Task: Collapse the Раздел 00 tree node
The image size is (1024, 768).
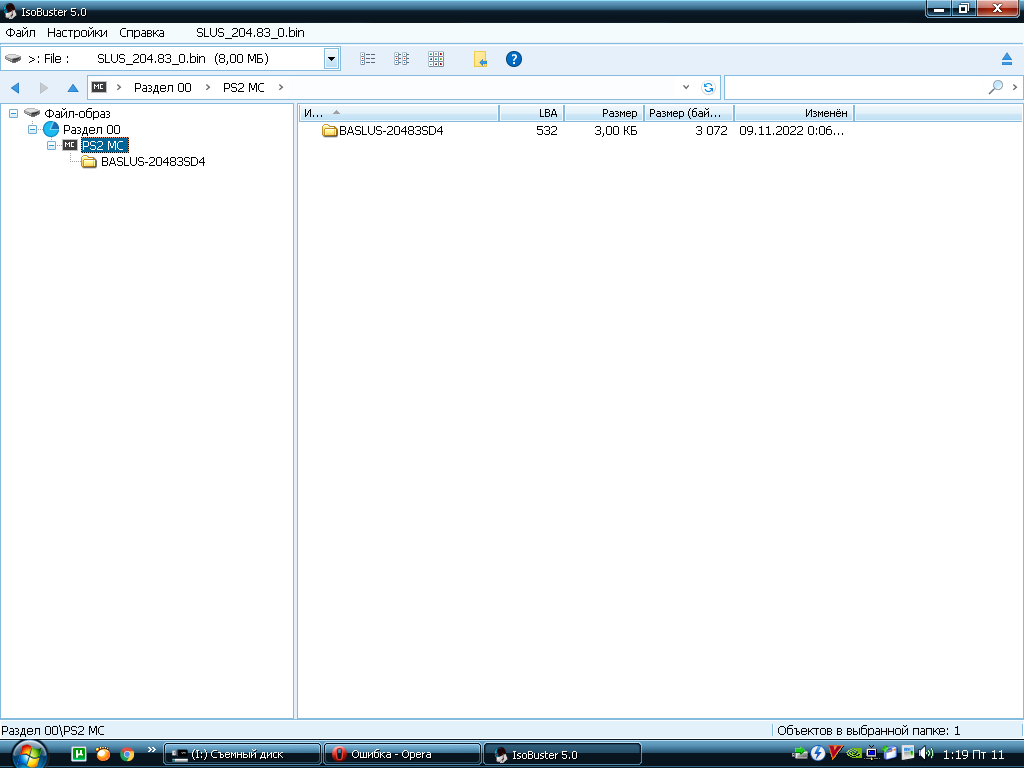Action: 32,129
